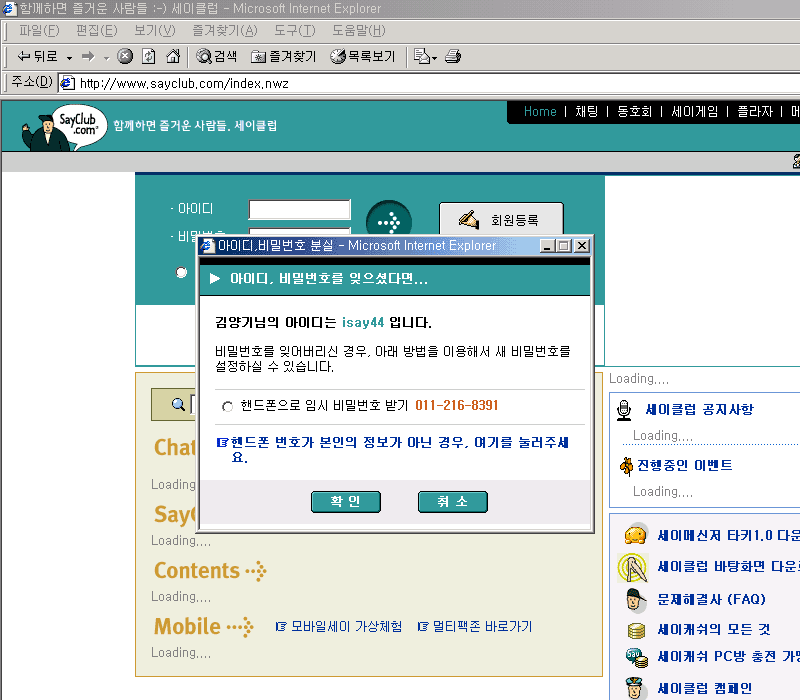Viewport: 800px width, 700px height.
Task: Open the 보기(V) menu
Action: coord(155,31)
